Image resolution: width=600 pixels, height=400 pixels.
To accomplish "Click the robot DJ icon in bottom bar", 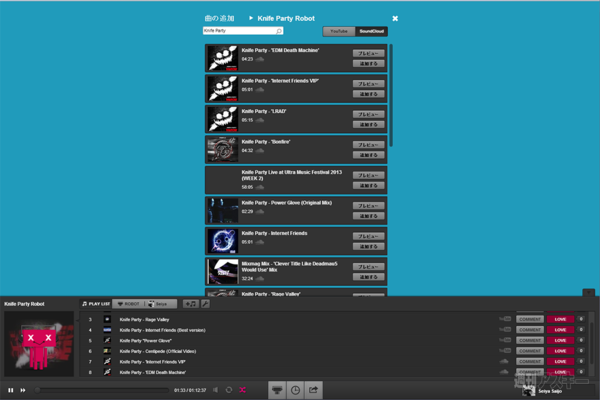I will click(277, 390).
